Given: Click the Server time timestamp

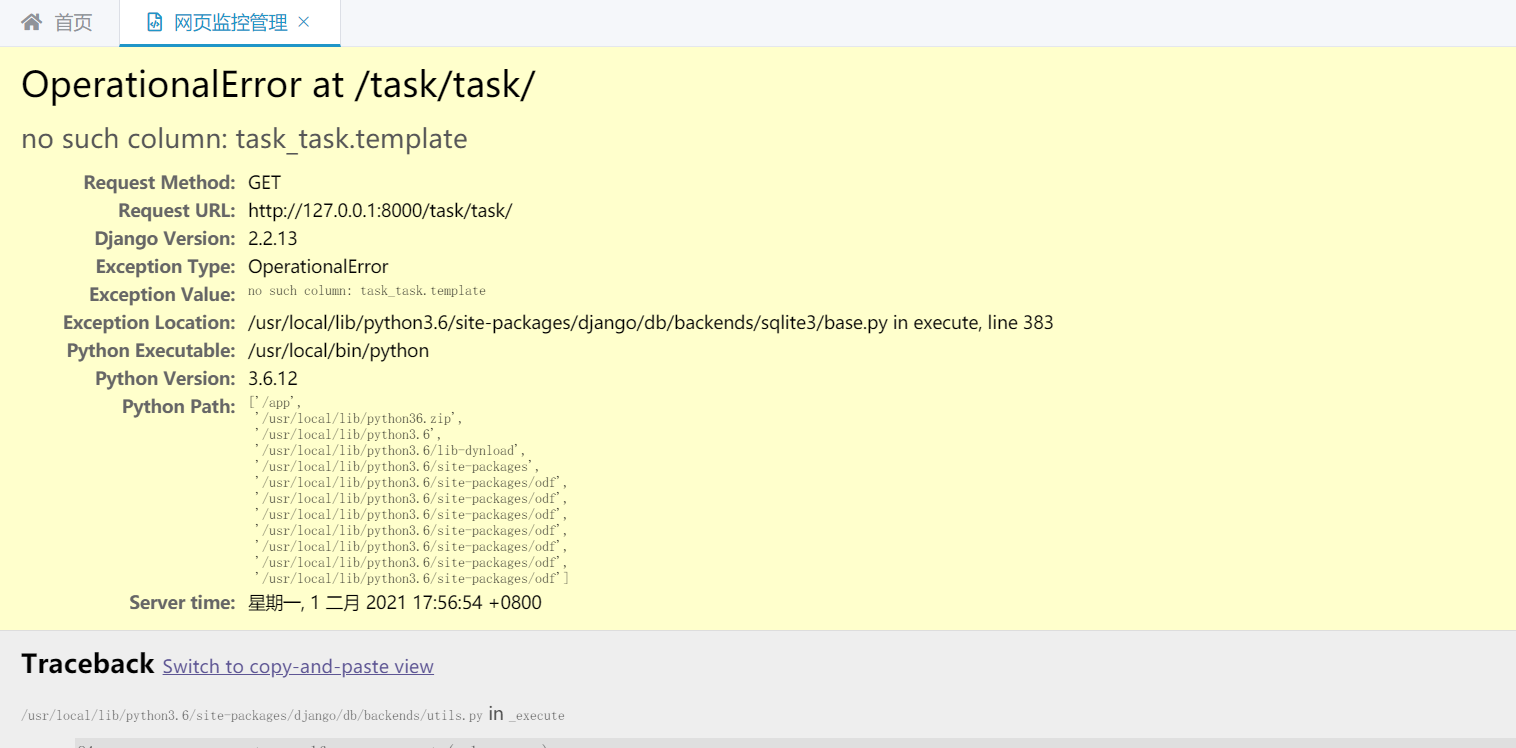Looking at the screenshot, I should coord(394,602).
